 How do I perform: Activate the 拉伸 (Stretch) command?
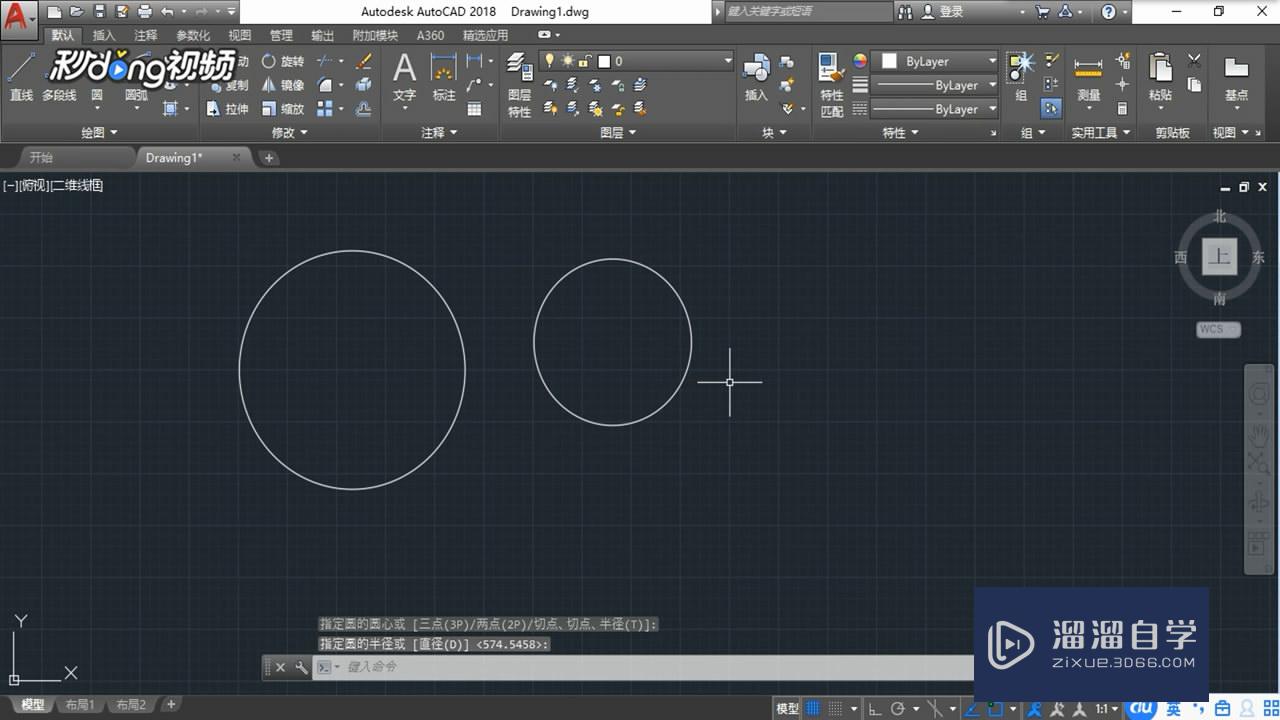click(236, 110)
